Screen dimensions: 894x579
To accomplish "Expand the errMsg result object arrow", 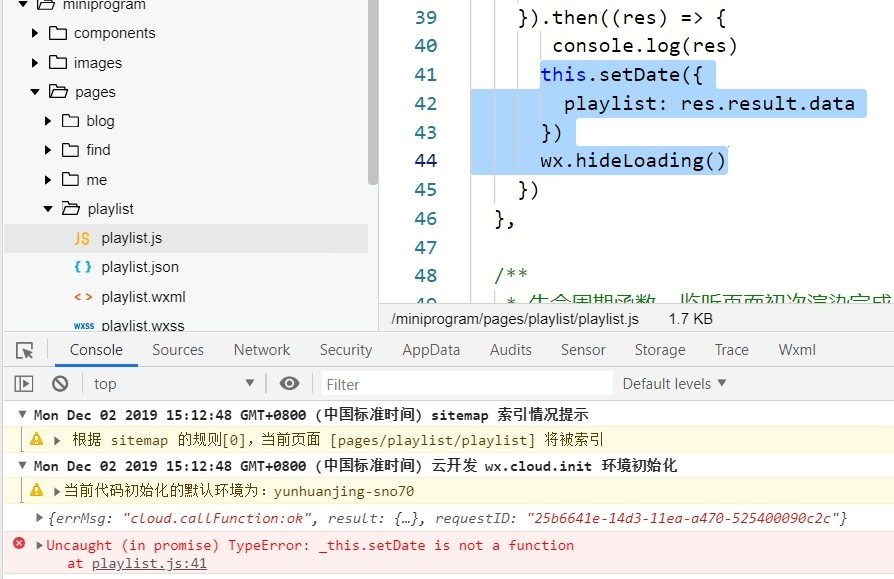I will [x=39, y=518].
